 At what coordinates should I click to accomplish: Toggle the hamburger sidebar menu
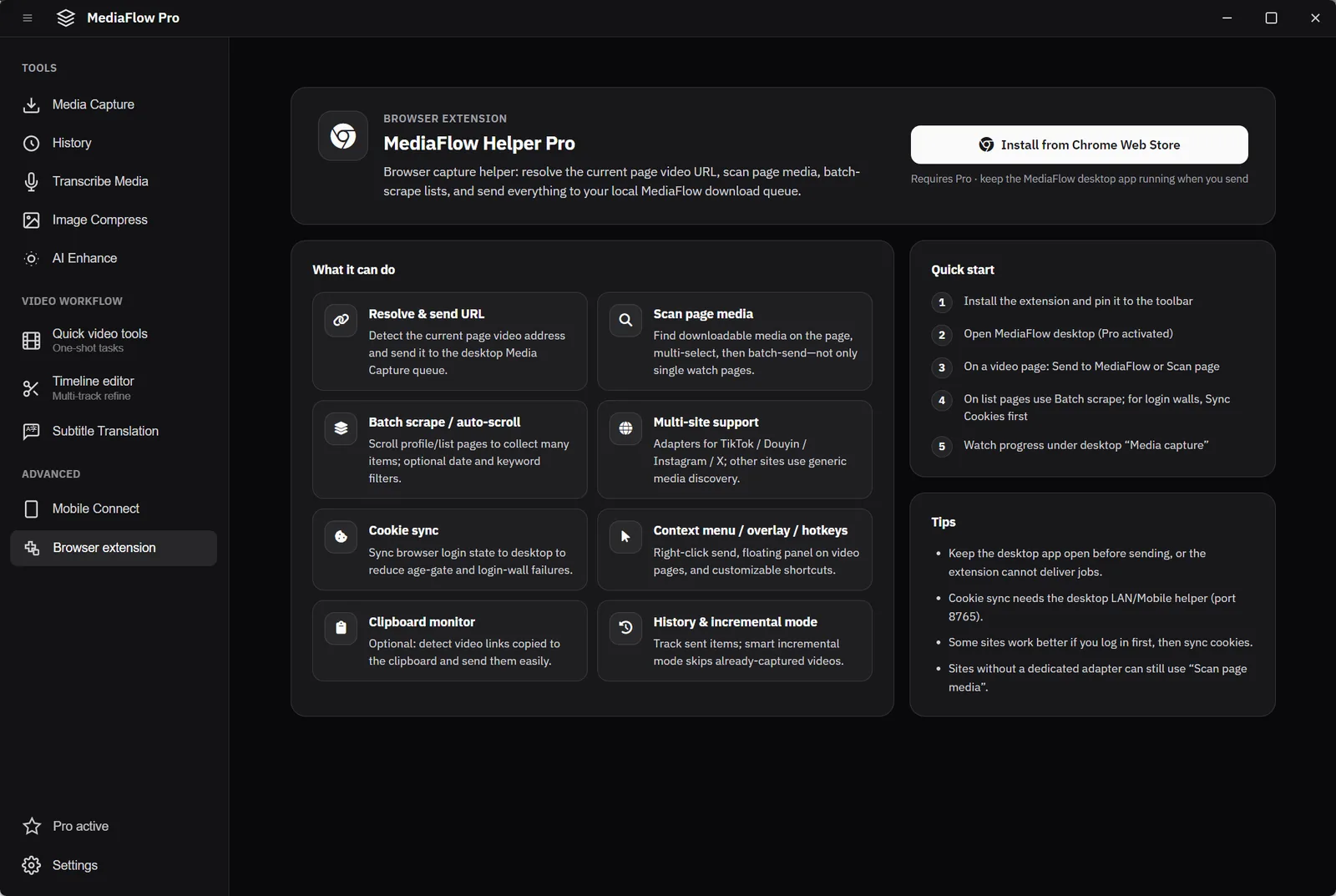28,18
